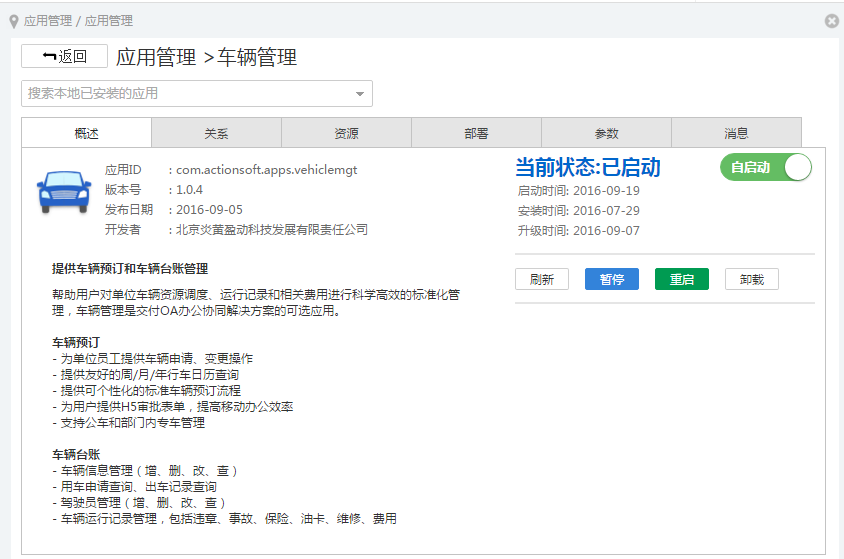Click the 车辆预订 section heading

[76, 343]
